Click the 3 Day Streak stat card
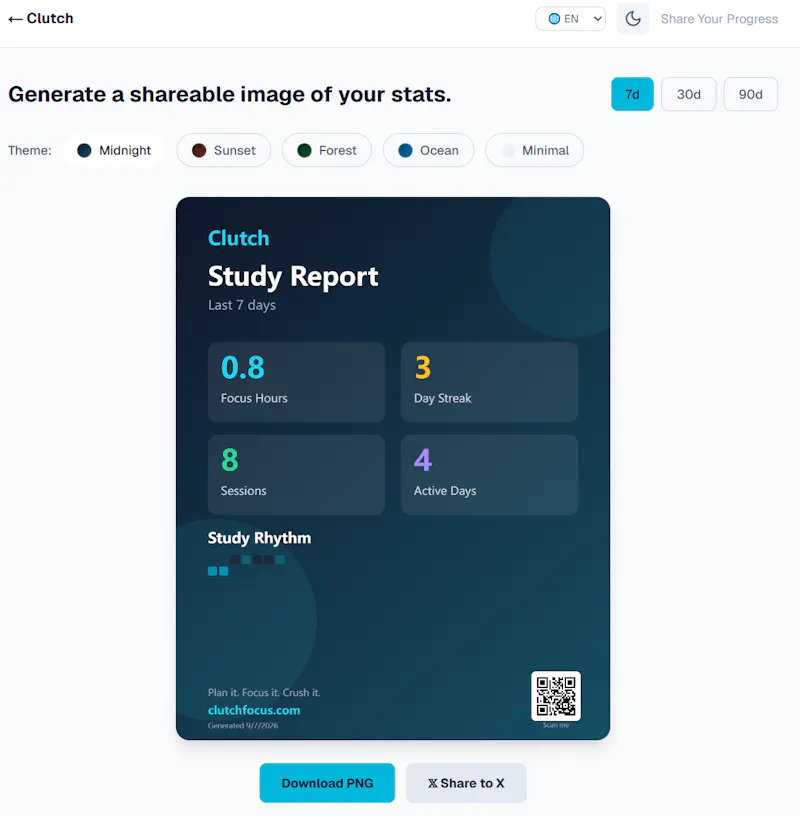The height and width of the screenshot is (816, 800). [489, 382]
